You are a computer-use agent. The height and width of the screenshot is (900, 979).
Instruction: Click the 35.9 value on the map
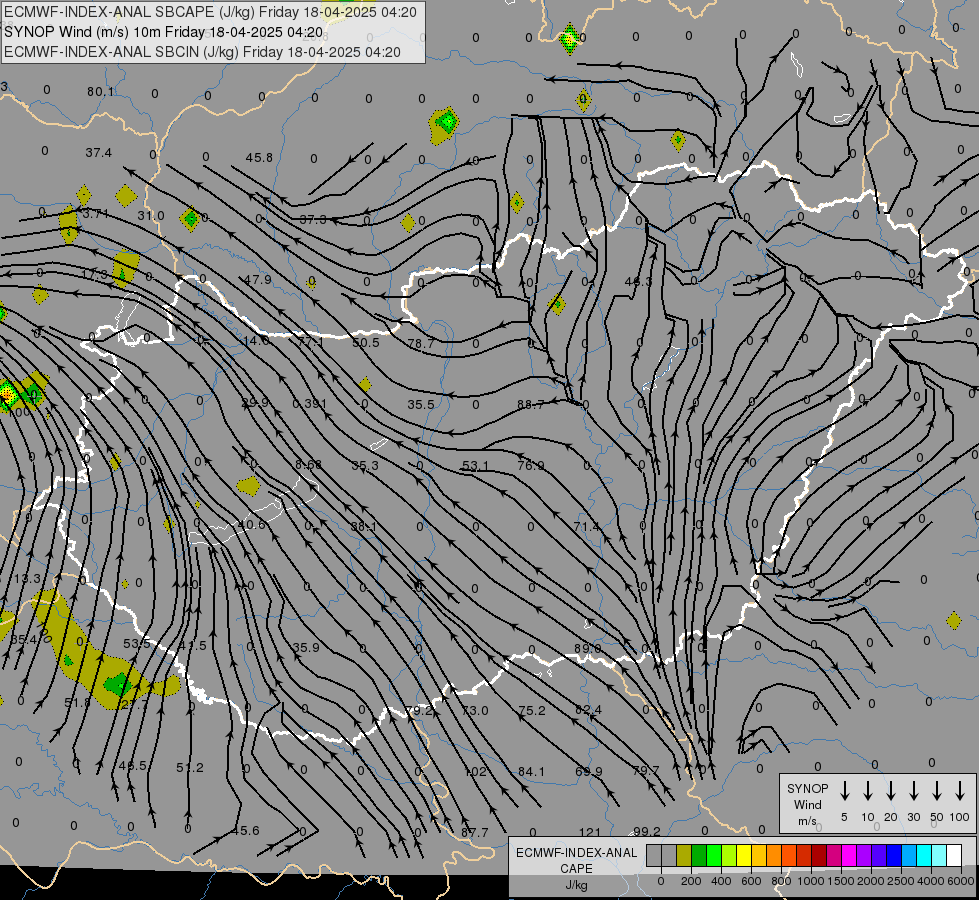(306, 648)
